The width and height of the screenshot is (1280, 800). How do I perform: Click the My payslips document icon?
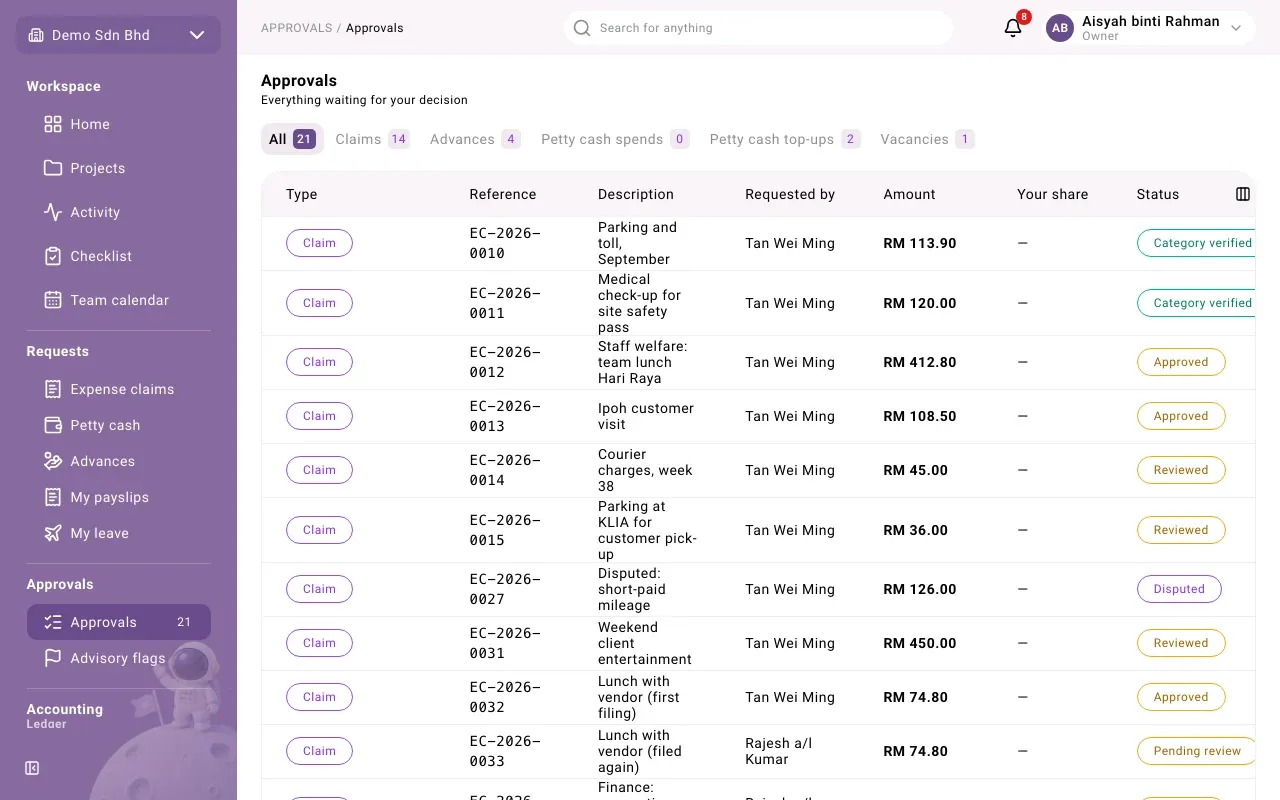[x=53, y=497]
